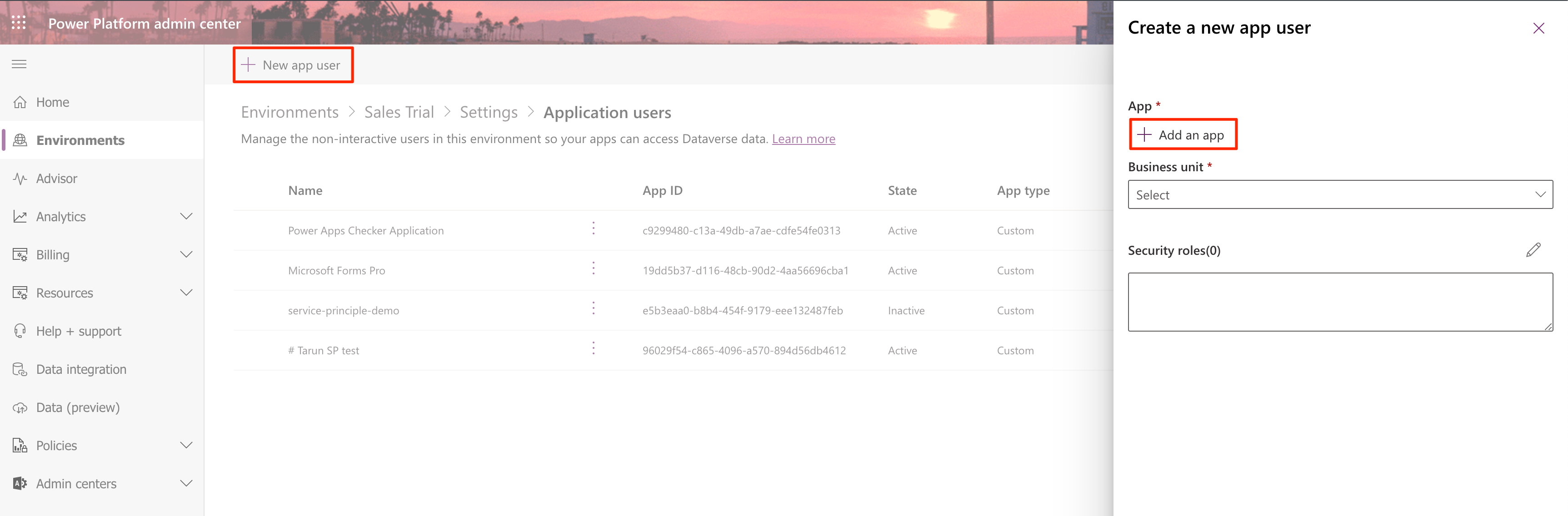The width and height of the screenshot is (1568, 516).
Task: Sort by the State column header
Action: (x=901, y=190)
